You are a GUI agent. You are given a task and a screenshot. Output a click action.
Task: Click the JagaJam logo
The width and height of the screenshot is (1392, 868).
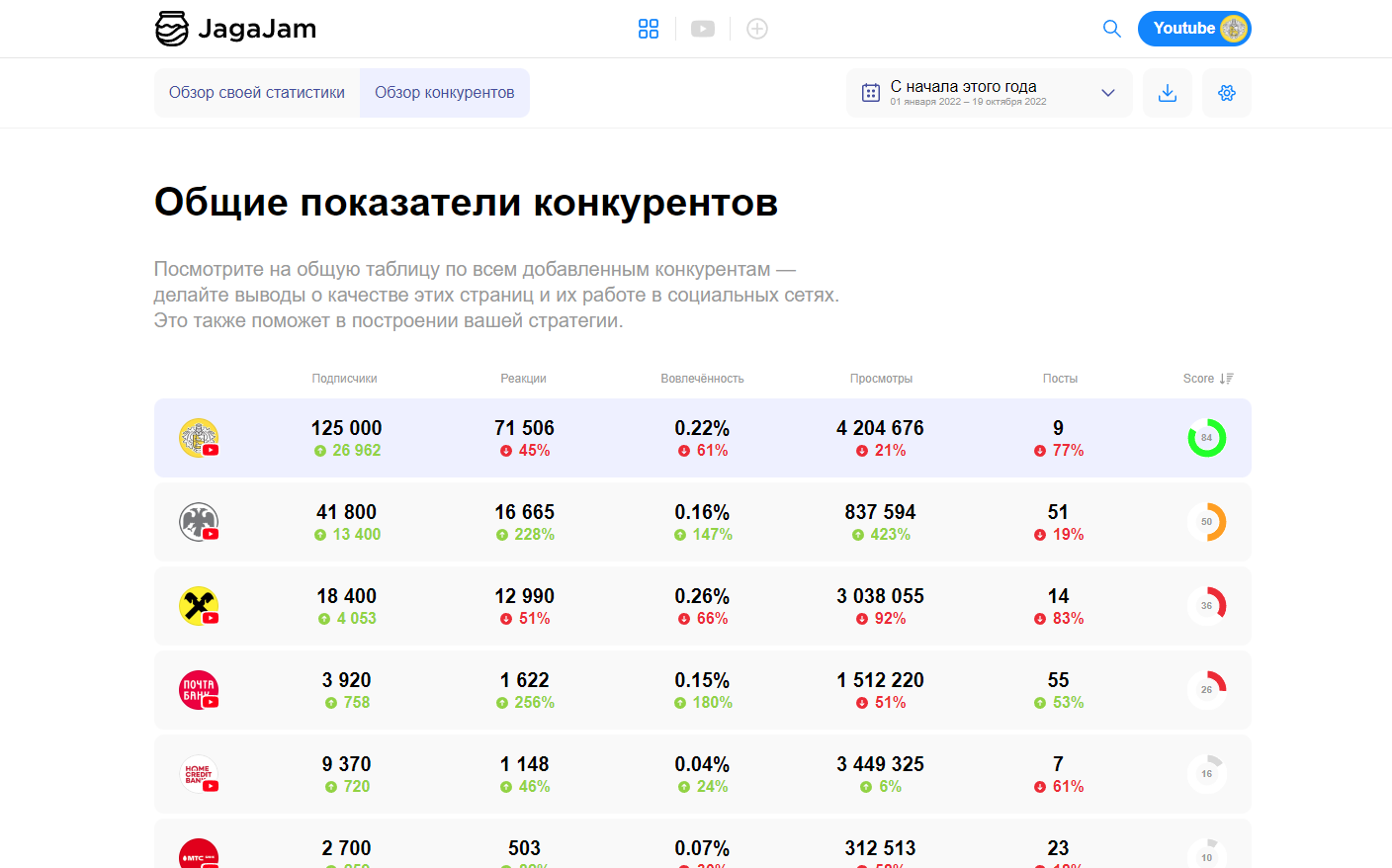[235, 29]
